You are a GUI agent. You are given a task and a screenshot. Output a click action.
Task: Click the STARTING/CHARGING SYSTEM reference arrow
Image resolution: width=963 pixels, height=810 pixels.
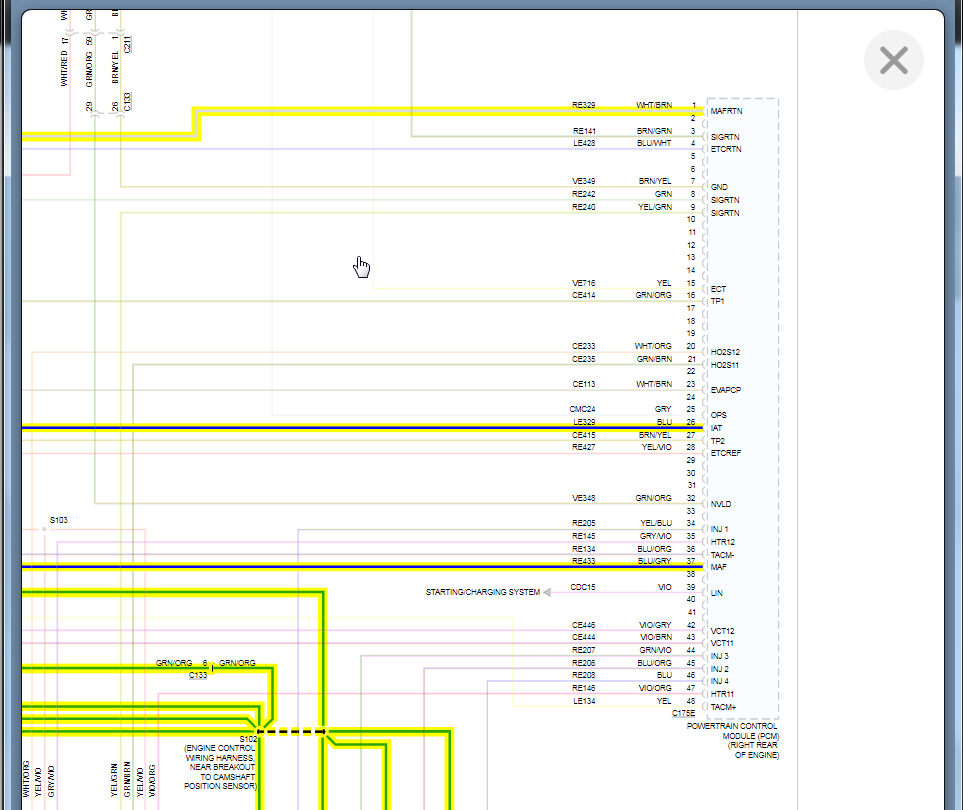[547, 592]
